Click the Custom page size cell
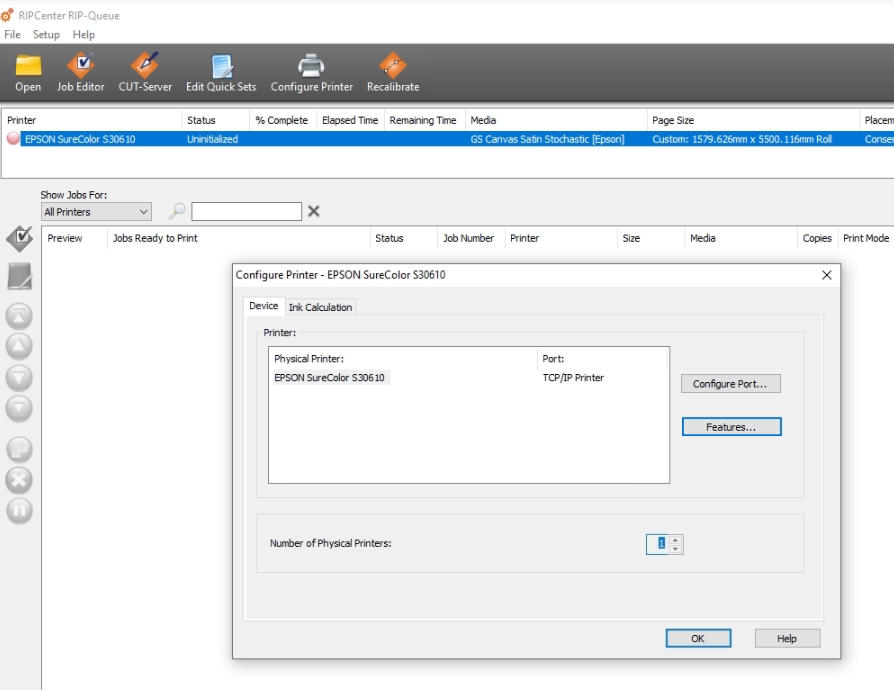The width and height of the screenshot is (894, 690). [742, 139]
